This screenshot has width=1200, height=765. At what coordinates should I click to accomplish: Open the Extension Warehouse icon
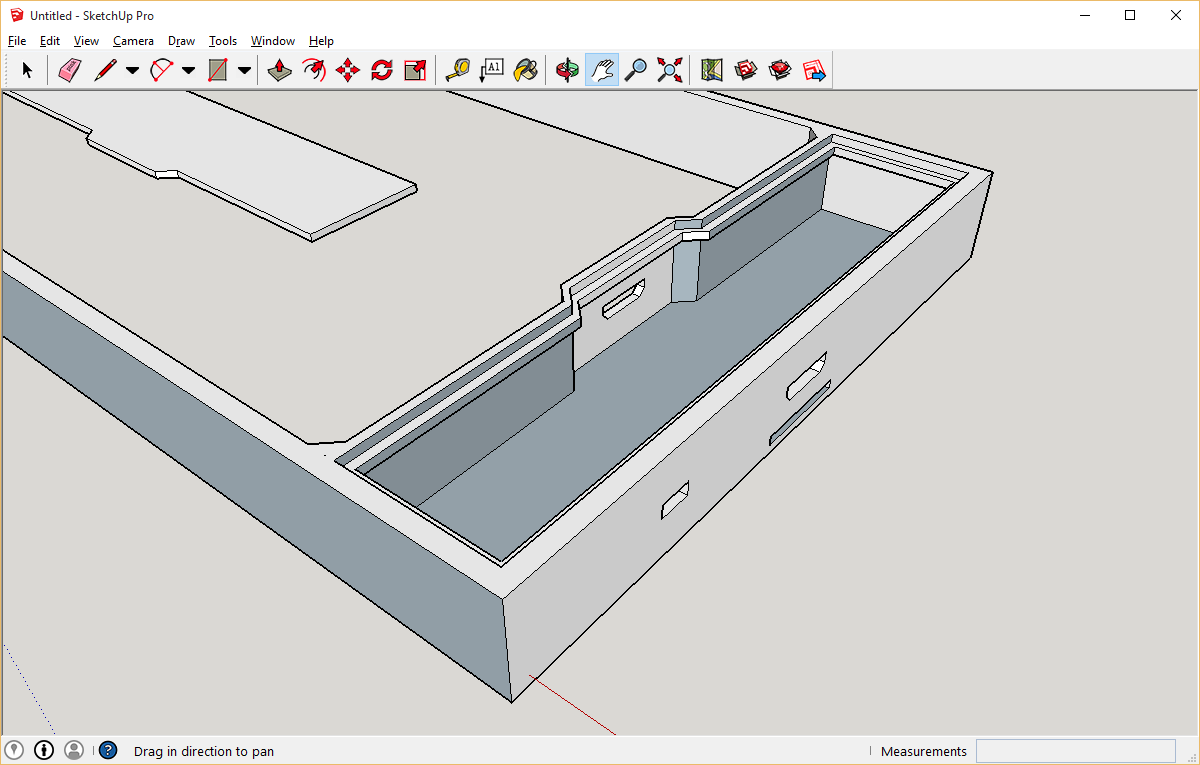click(x=780, y=70)
